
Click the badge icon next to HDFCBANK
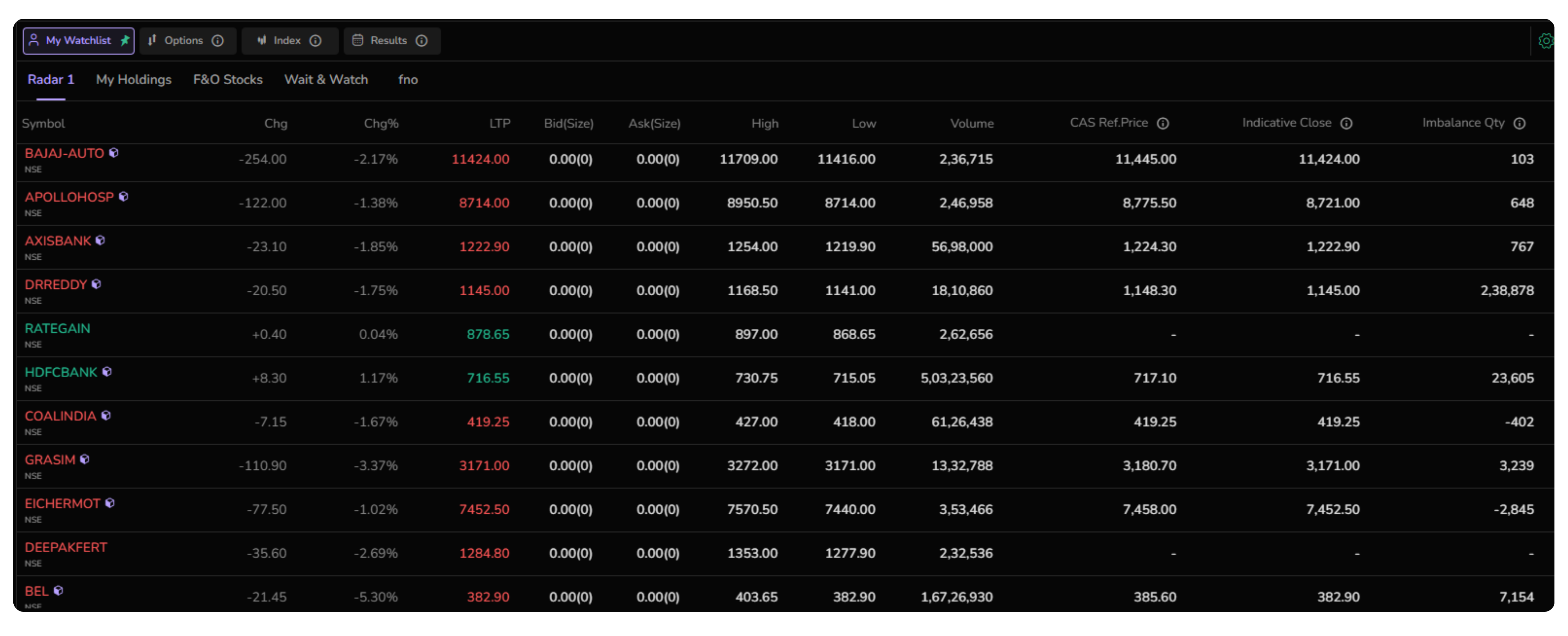point(107,372)
